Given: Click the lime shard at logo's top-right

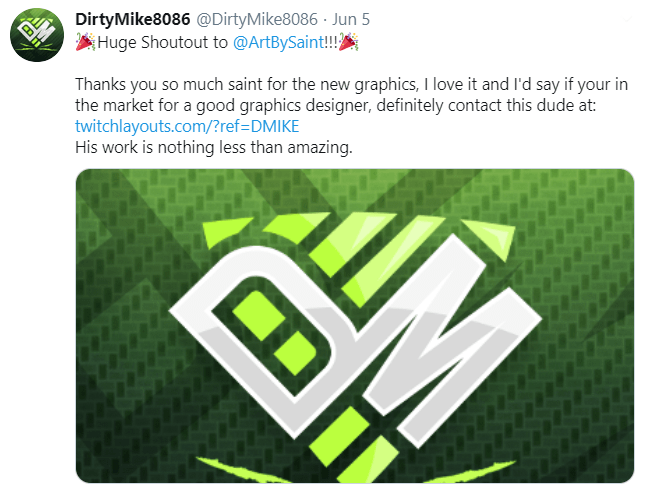Looking at the screenshot, I should [x=490, y=239].
